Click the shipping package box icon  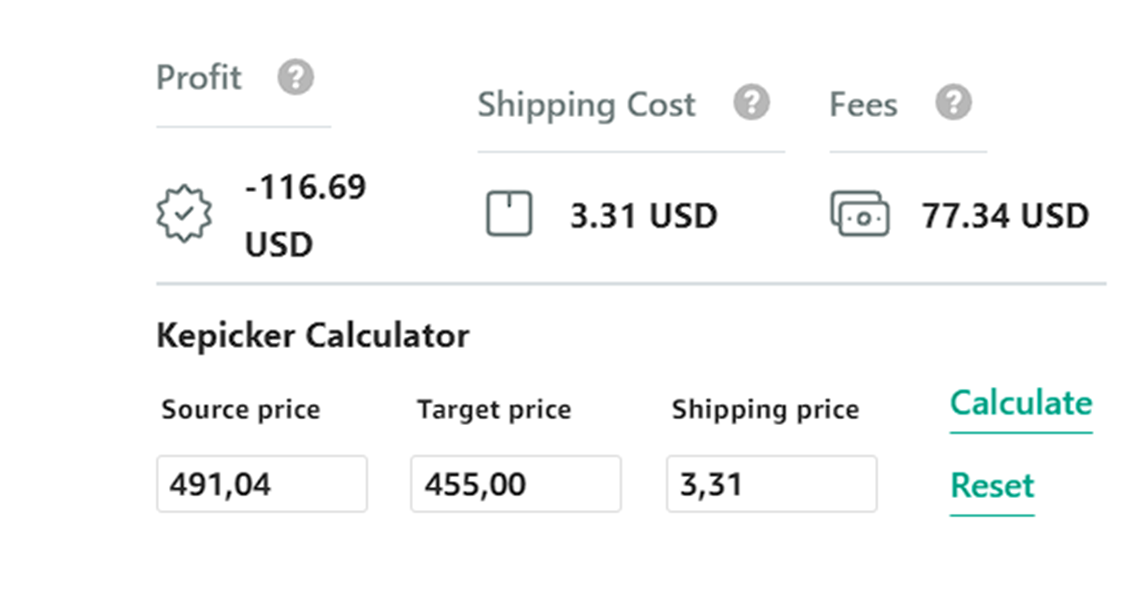point(509,213)
